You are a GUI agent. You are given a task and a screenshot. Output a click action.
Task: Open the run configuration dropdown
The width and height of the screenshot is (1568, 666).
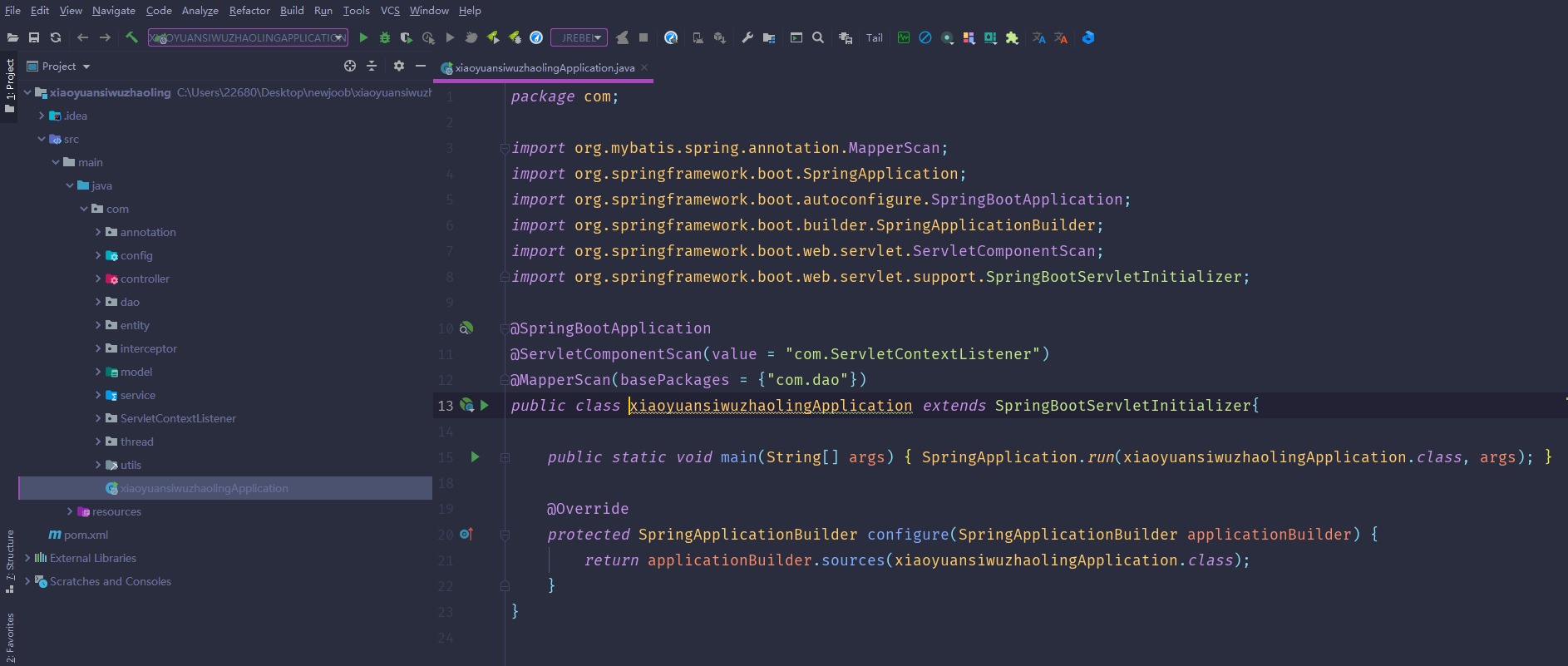tap(248, 37)
